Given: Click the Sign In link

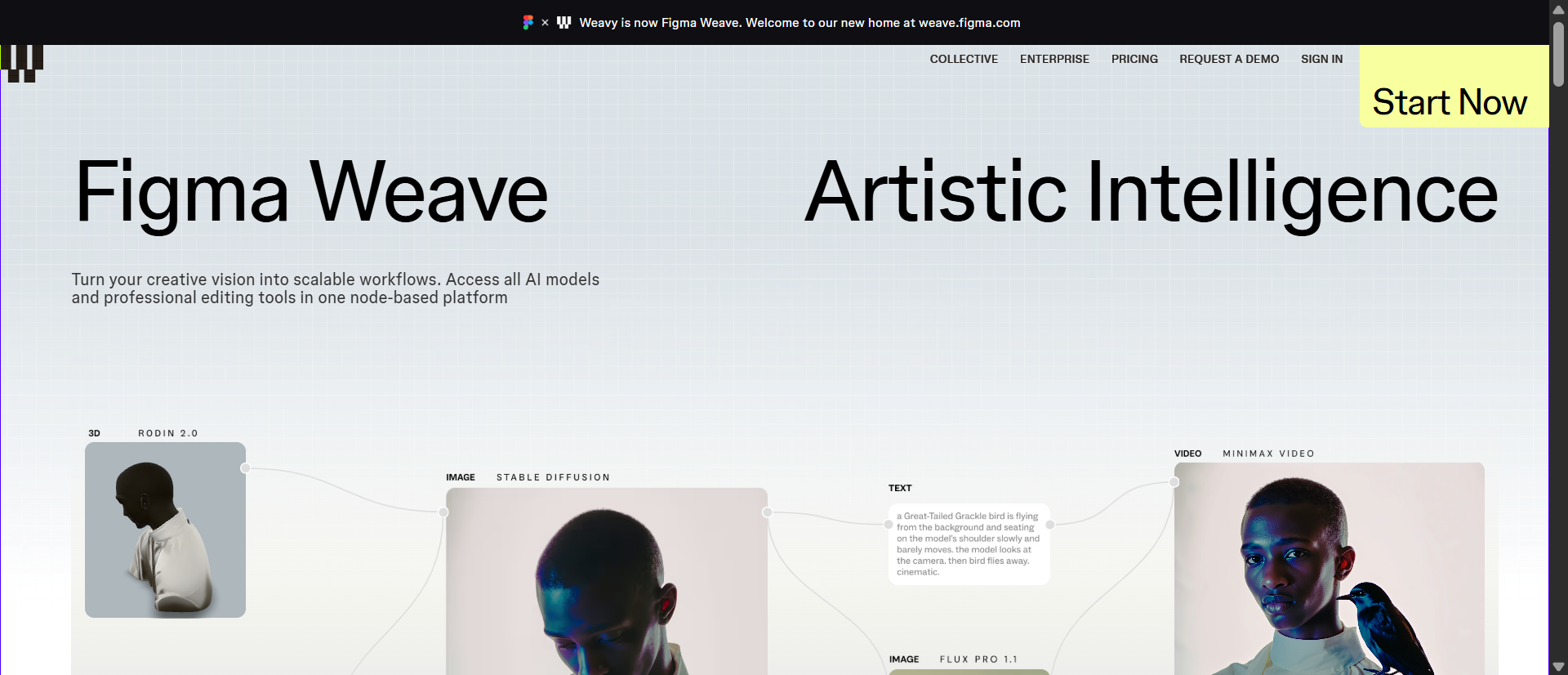Looking at the screenshot, I should (1321, 59).
